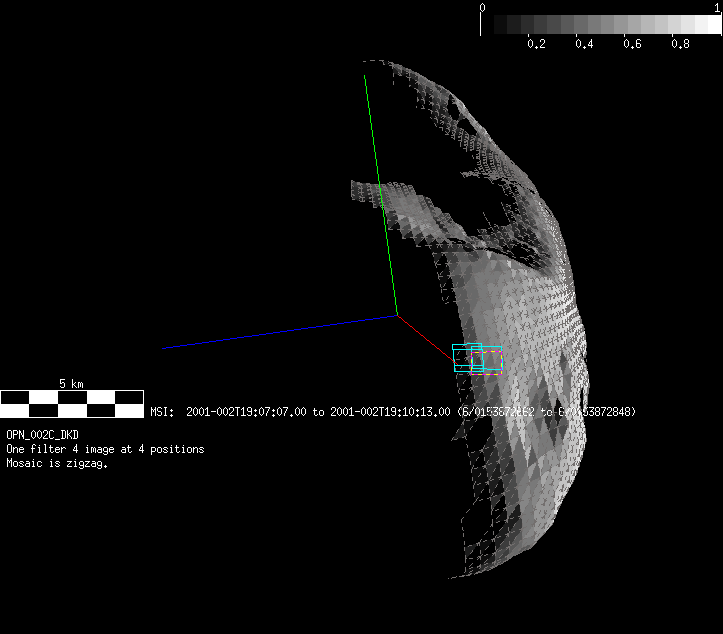Click the 5 km scale label
Image resolution: width=723 pixels, height=634 pixels.
(x=71, y=384)
